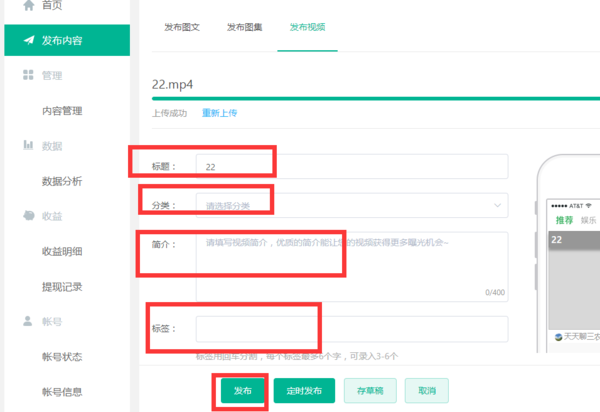Click the 取消 button
Screen dimensions: 600x412
[x=427, y=391]
